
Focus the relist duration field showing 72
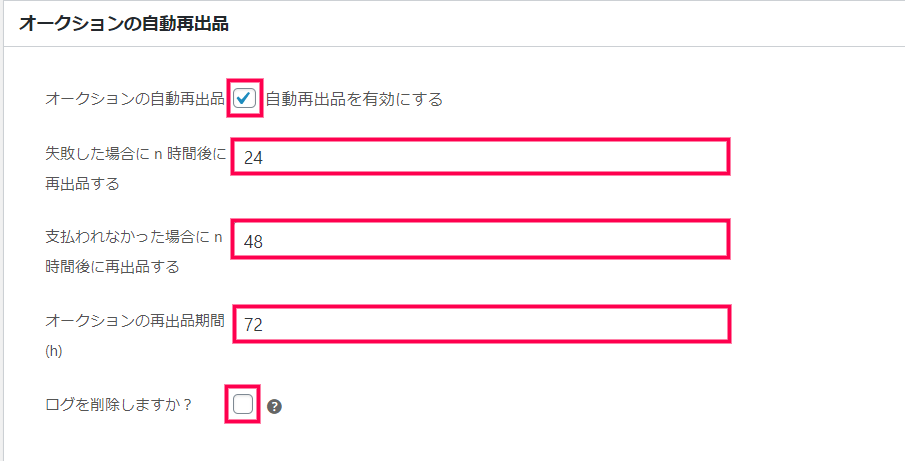[482, 324]
